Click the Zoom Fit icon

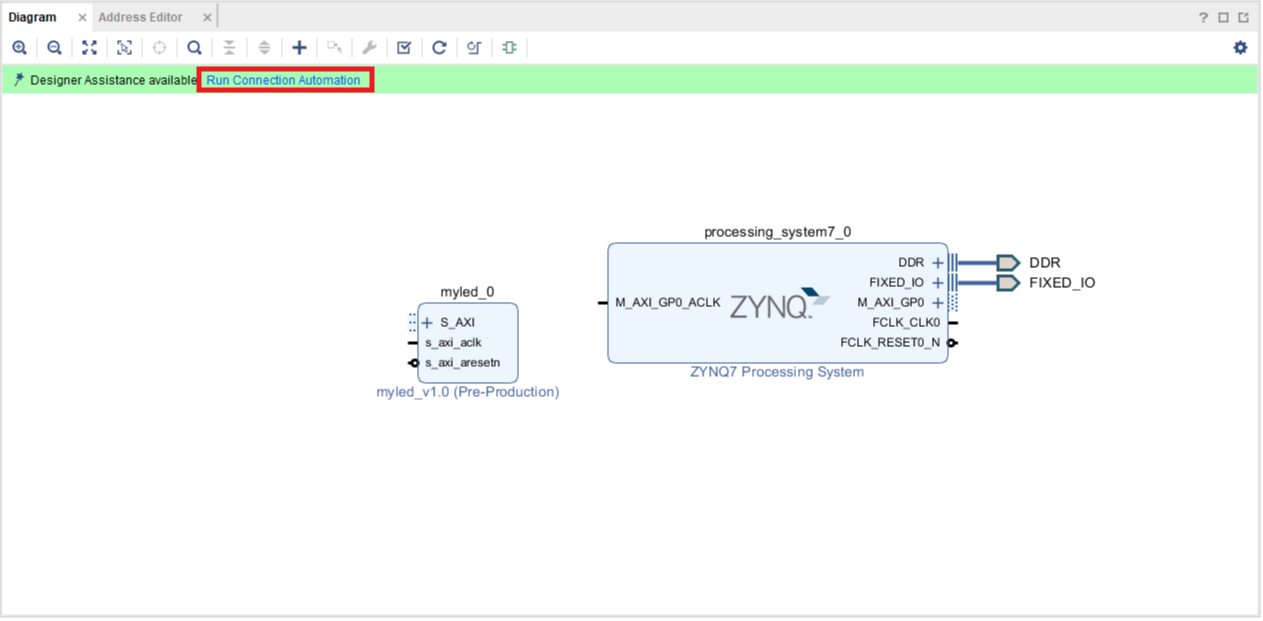[x=89, y=47]
